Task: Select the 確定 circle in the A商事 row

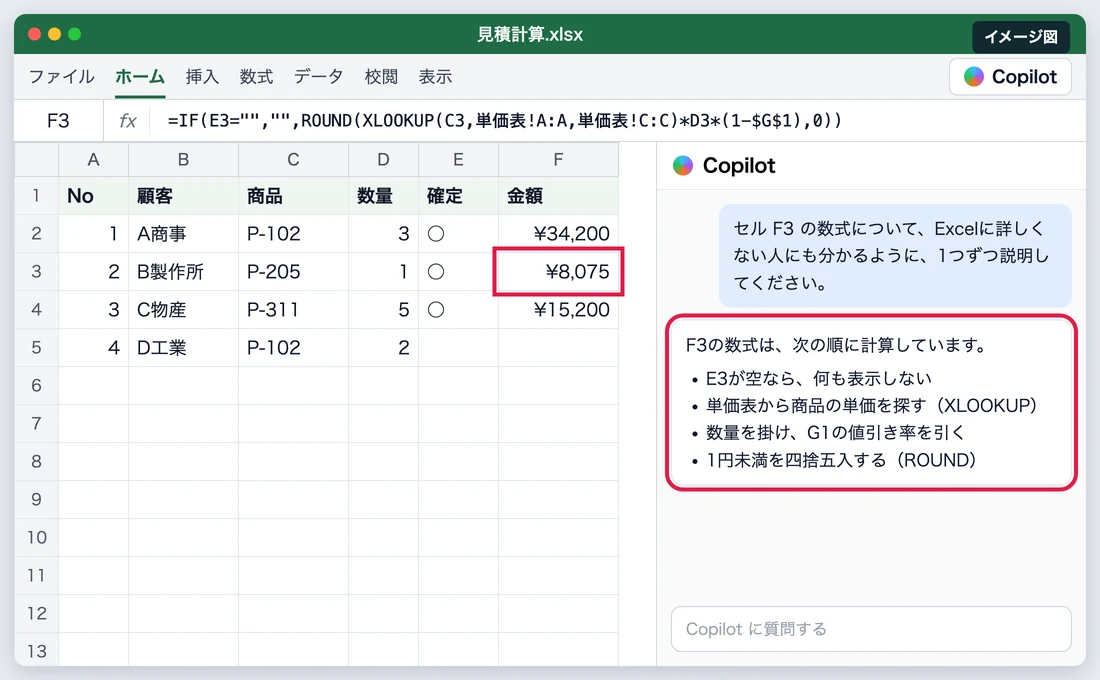Action: click(436, 234)
